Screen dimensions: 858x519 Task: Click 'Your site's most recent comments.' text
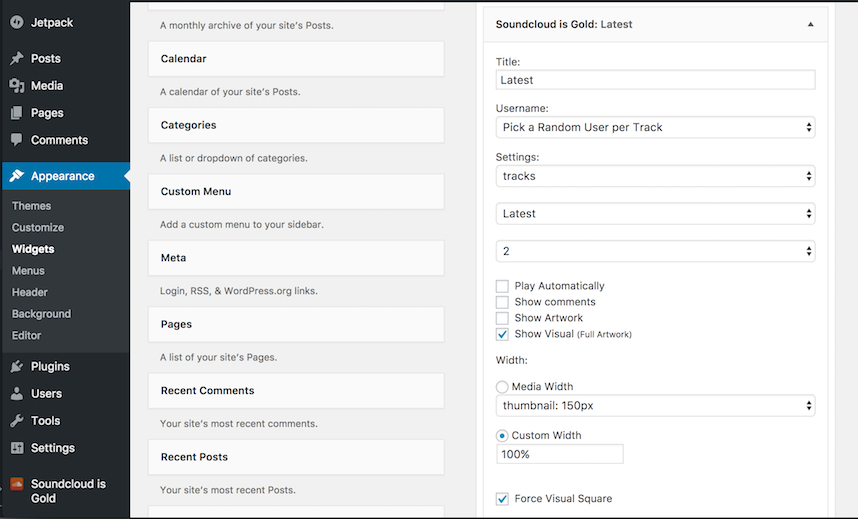(239, 423)
